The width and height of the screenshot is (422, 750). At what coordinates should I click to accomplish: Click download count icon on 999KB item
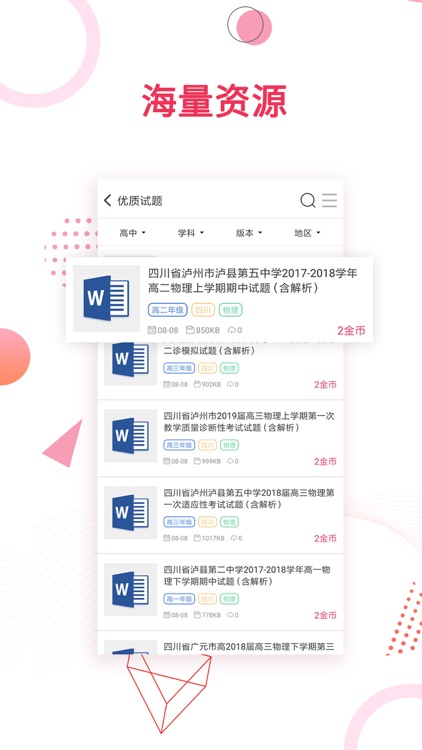pyautogui.click(x=230, y=461)
